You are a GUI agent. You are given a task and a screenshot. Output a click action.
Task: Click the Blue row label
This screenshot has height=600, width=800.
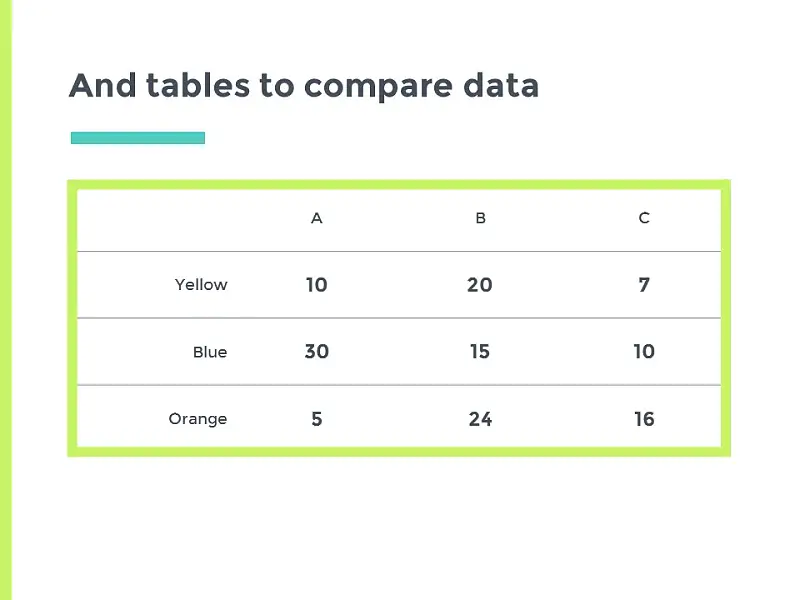tap(210, 352)
